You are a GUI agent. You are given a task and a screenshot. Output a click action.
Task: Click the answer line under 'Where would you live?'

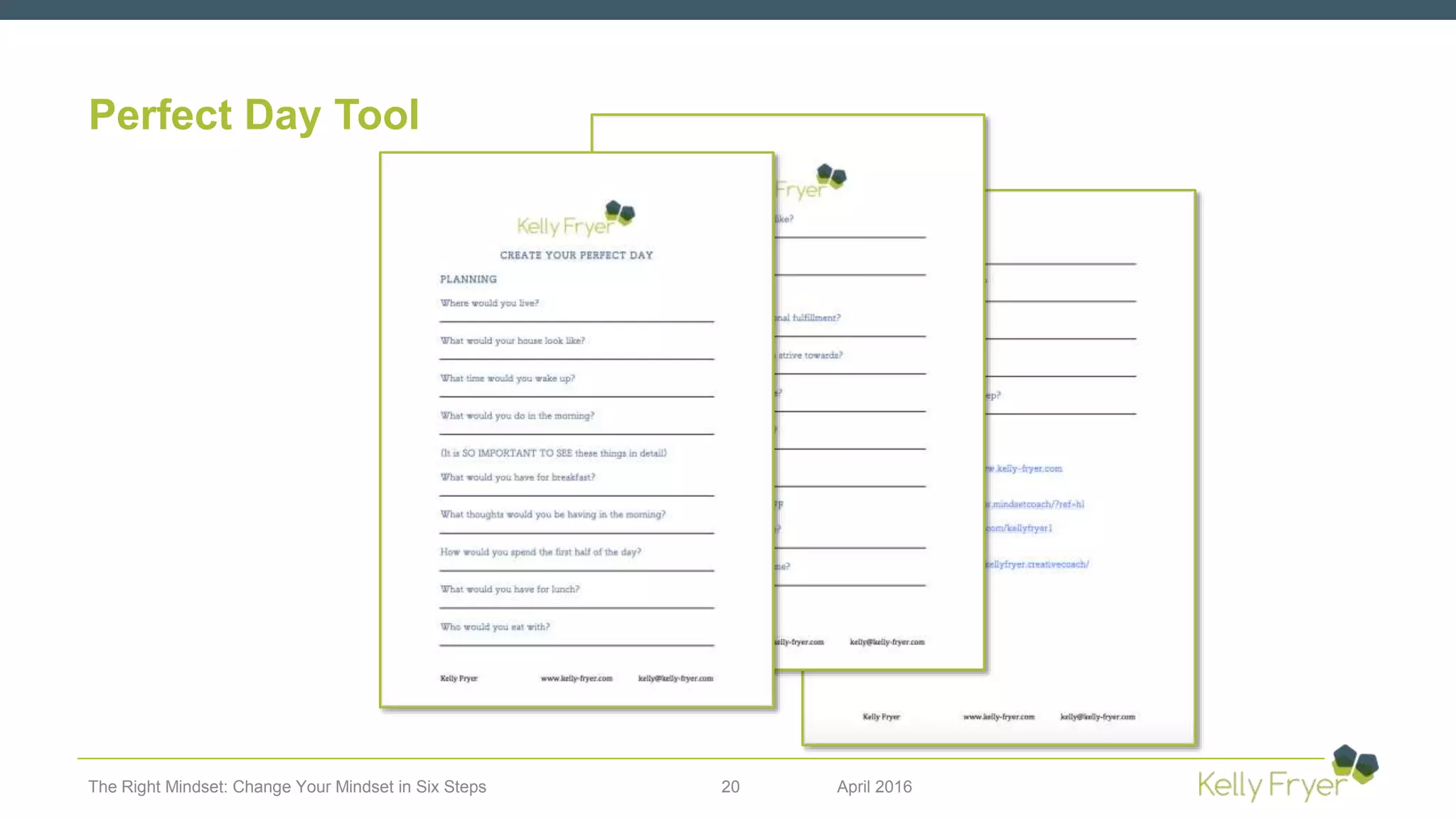[x=577, y=321]
